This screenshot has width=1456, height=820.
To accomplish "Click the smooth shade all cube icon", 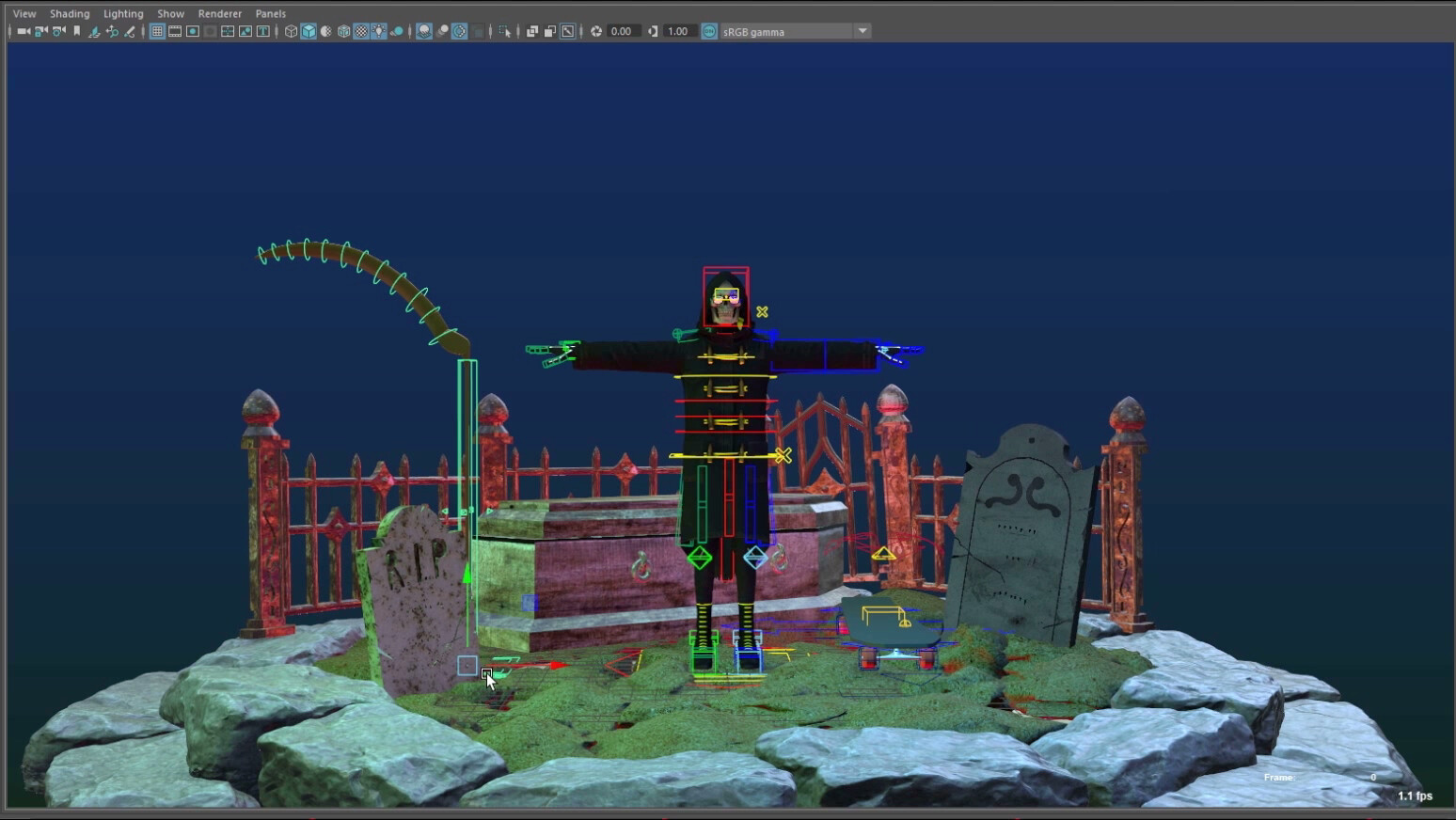I will click(x=309, y=31).
